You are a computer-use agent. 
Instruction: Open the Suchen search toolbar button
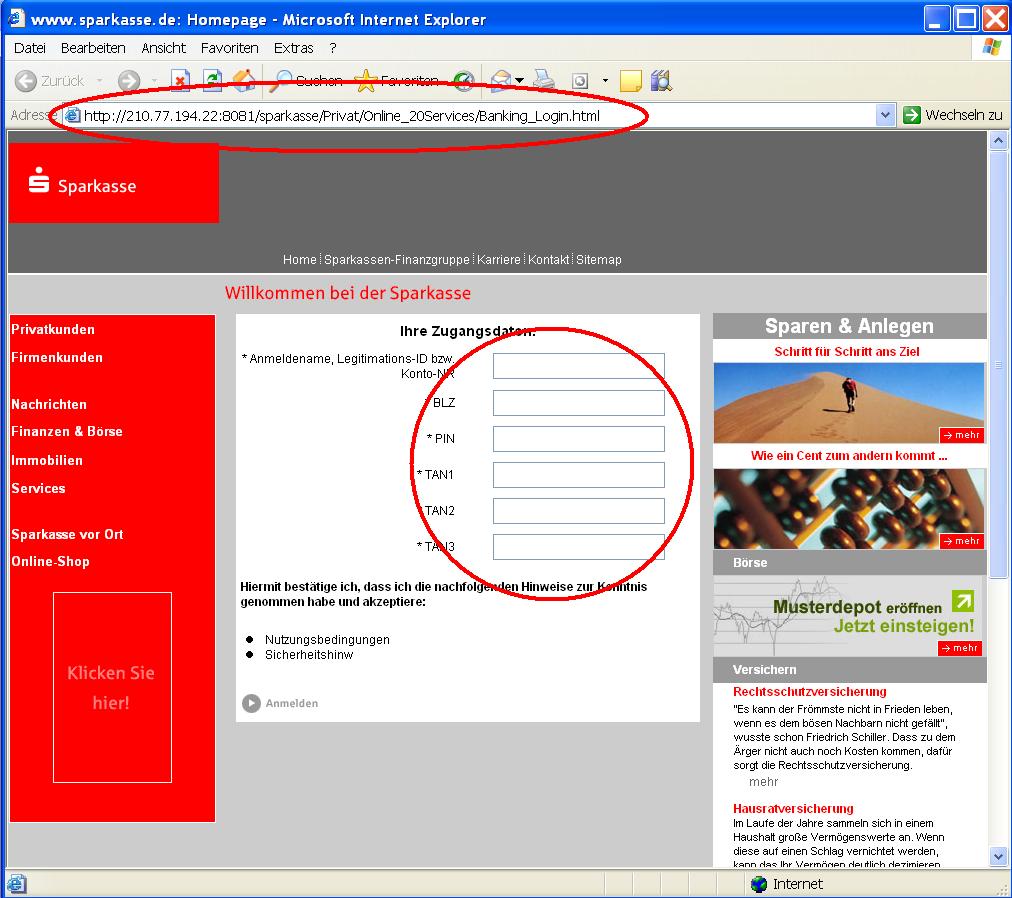[x=307, y=80]
